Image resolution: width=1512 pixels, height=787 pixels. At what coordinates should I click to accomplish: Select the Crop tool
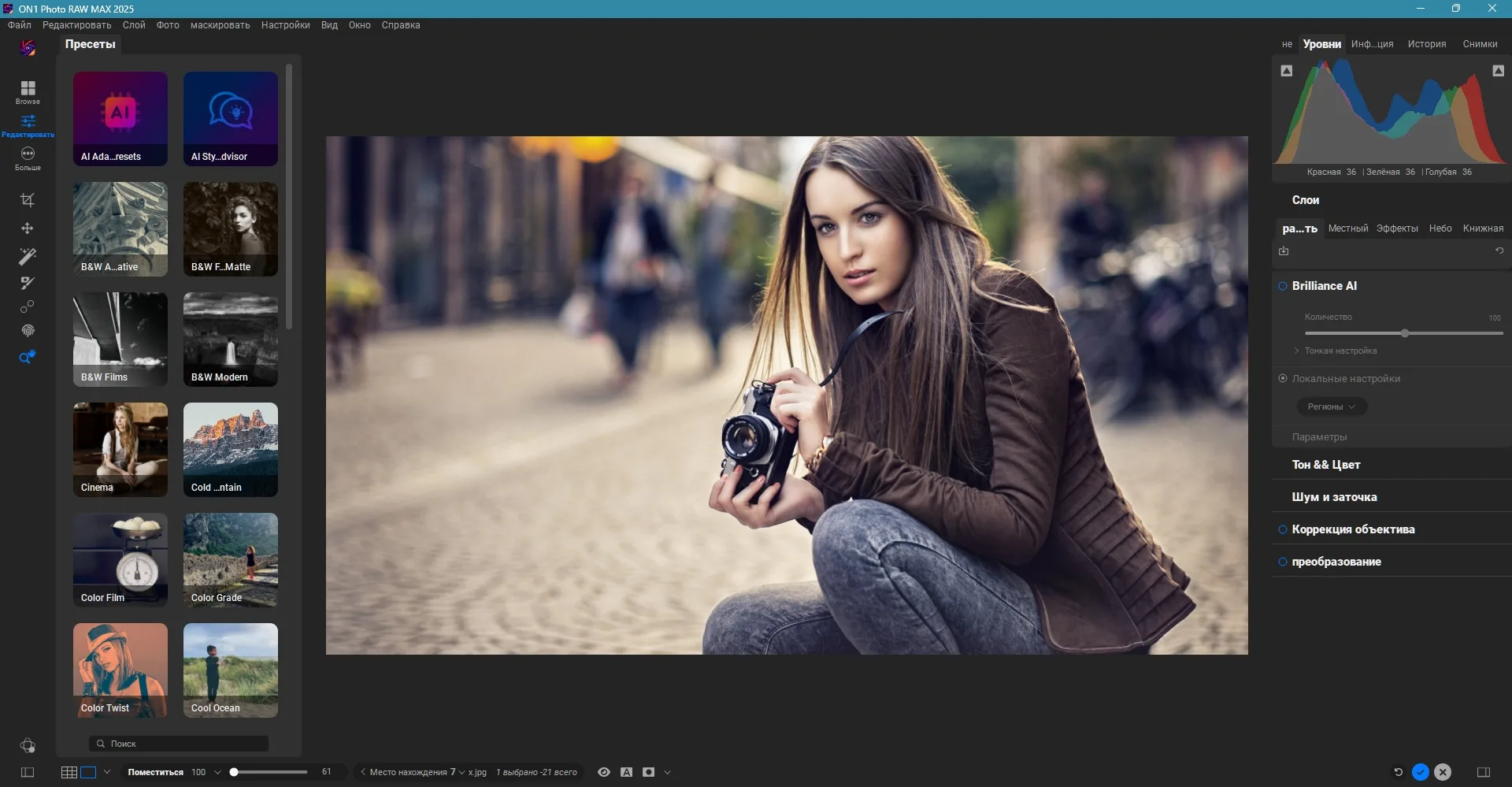(28, 200)
